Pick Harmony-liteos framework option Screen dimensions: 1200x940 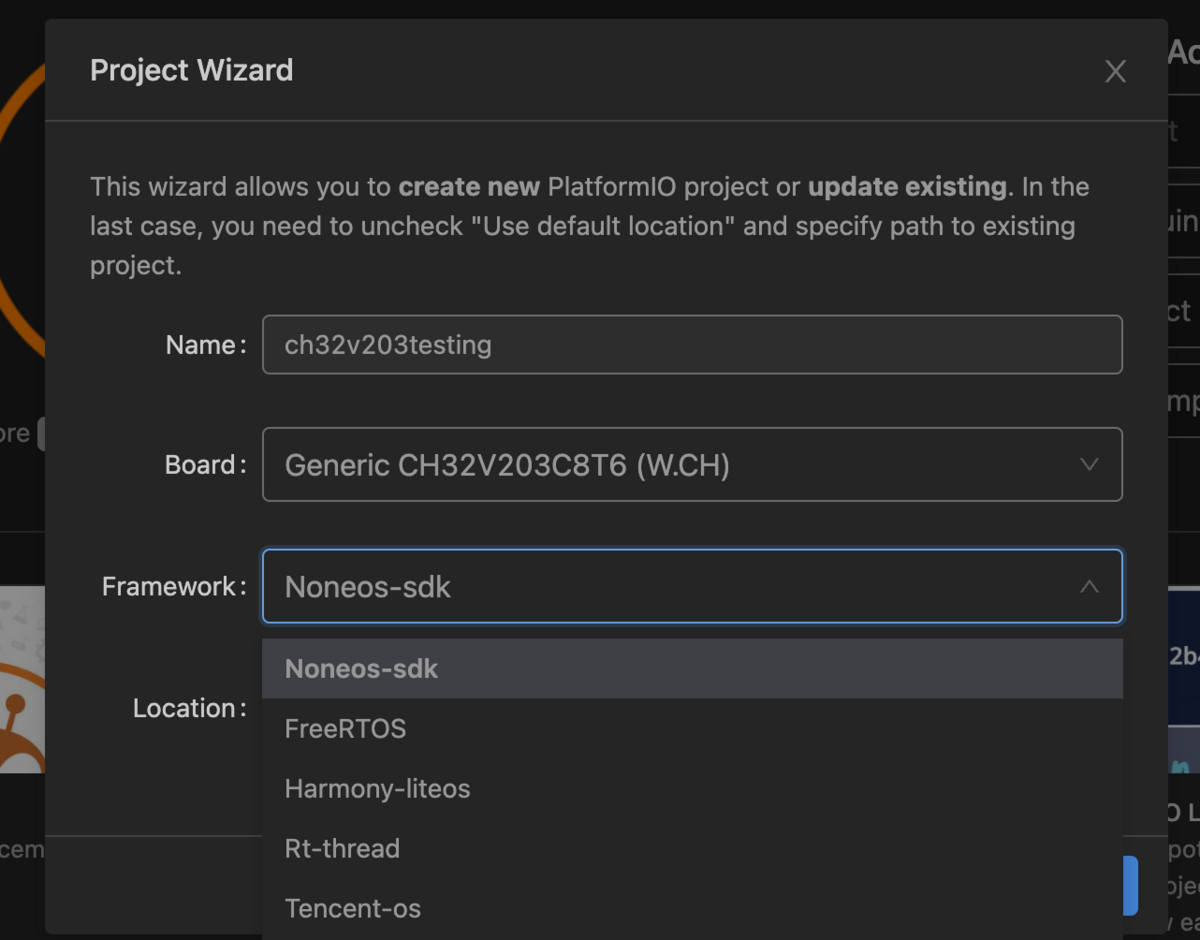pyautogui.click(x=692, y=789)
